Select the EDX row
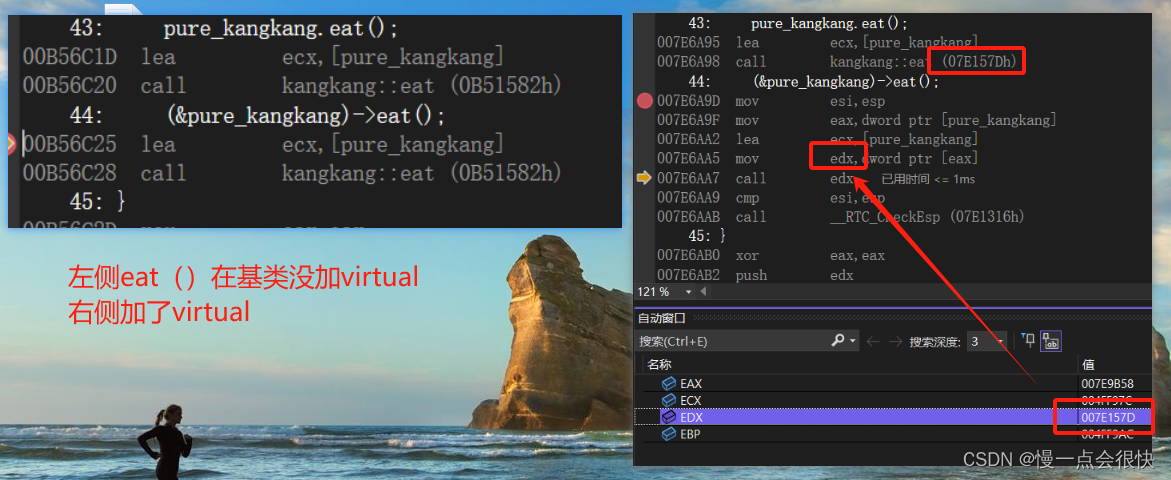The height and width of the screenshot is (480, 1171). click(x=895, y=417)
